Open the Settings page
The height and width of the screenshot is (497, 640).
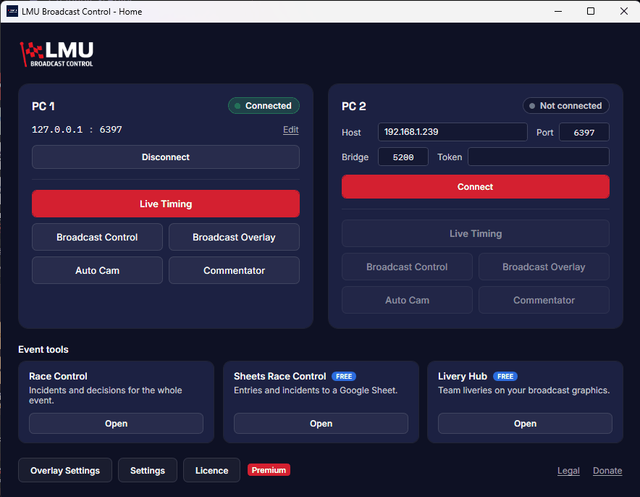[x=147, y=470]
